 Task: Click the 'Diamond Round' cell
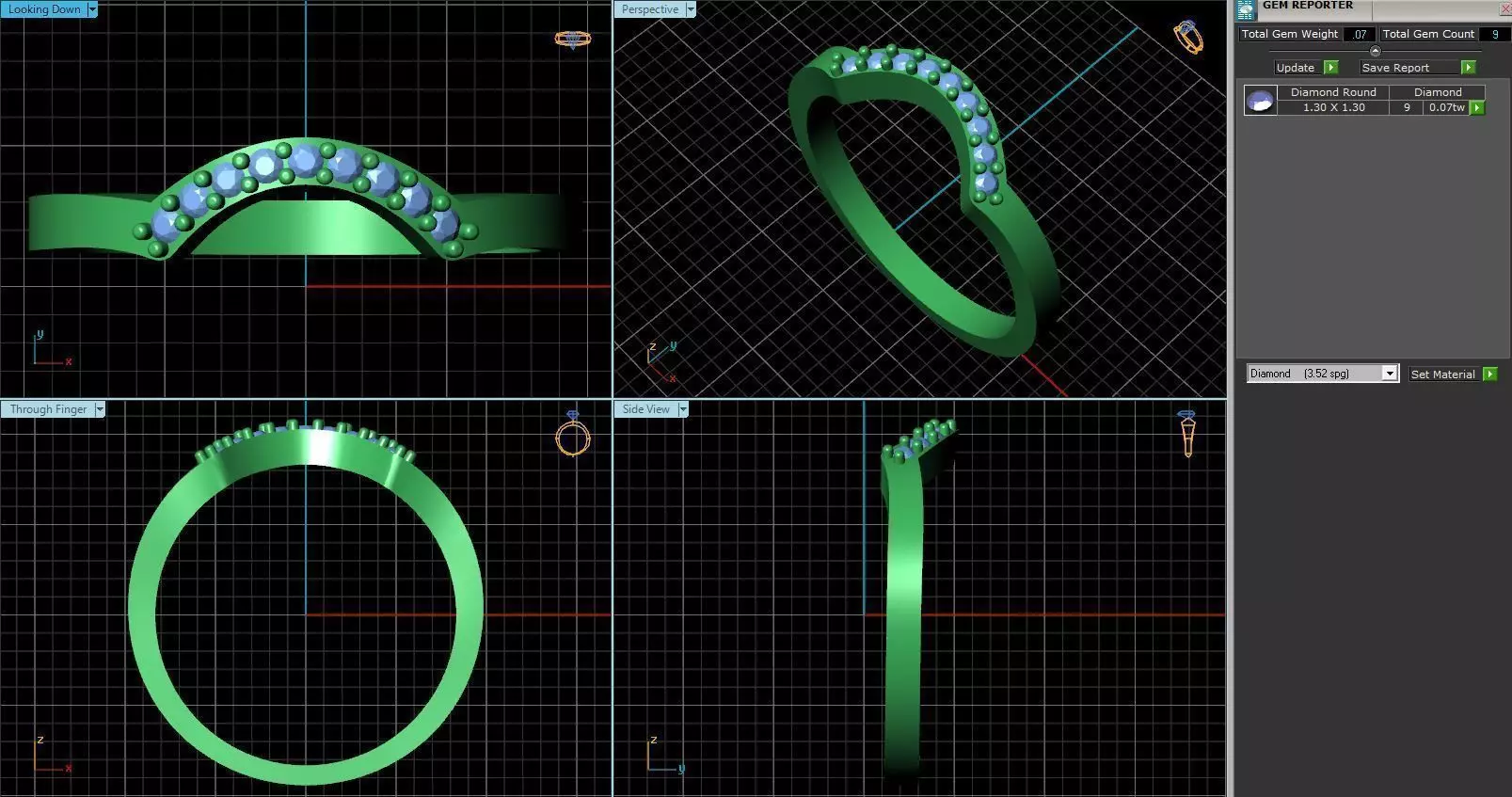(x=1333, y=92)
